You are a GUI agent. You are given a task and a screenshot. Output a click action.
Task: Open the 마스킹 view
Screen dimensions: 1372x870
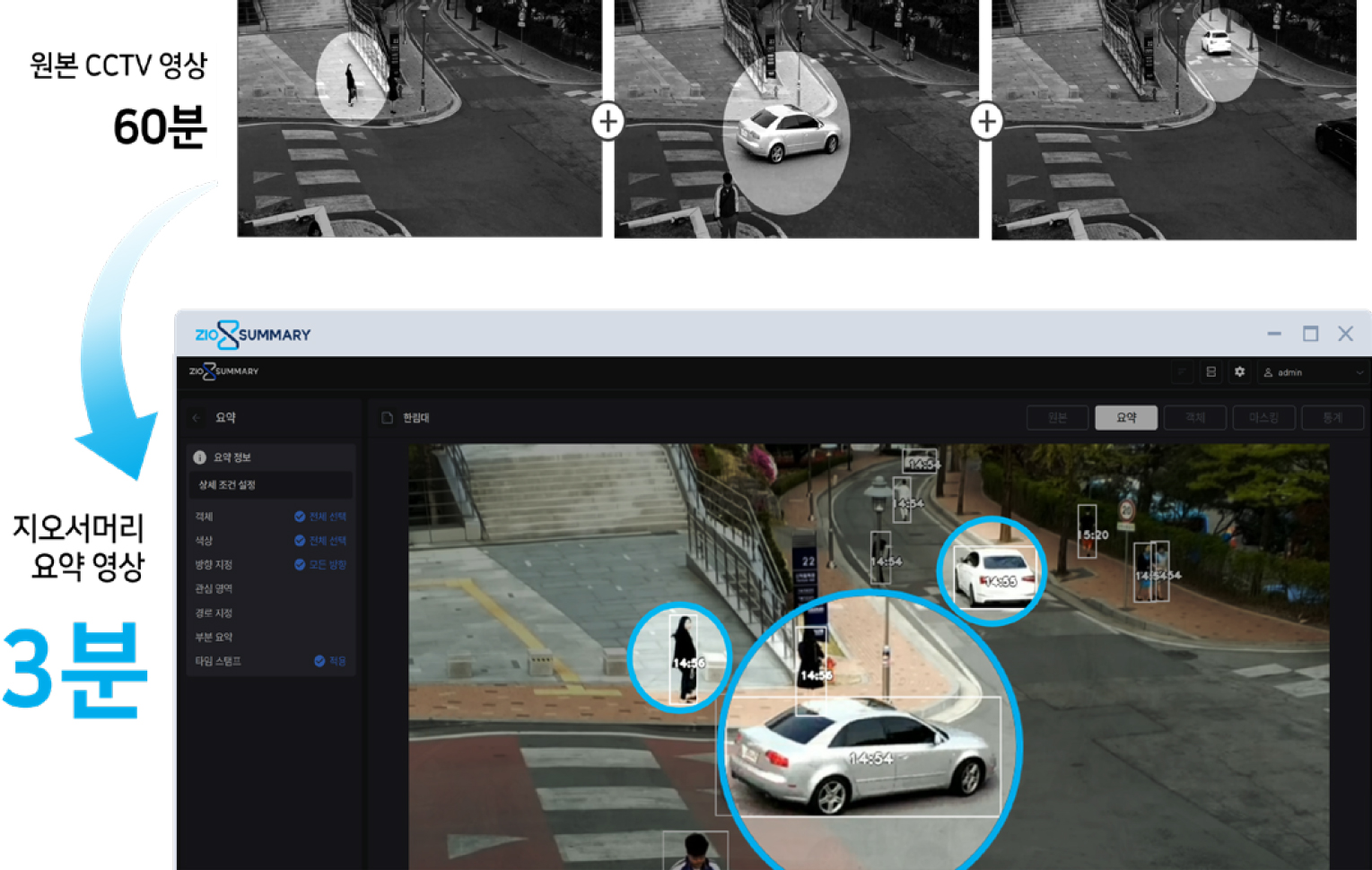[x=1263, y=418]
